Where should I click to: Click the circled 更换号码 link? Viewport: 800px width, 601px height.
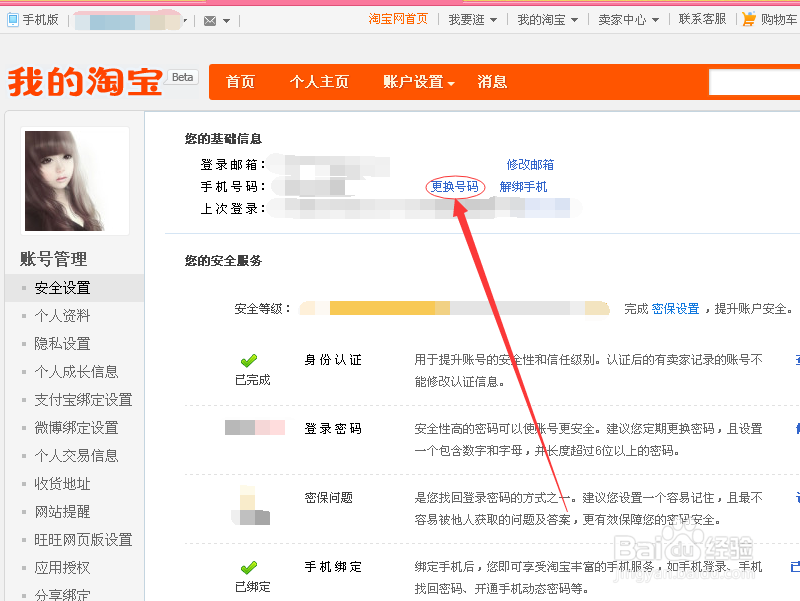pos(455,186)
